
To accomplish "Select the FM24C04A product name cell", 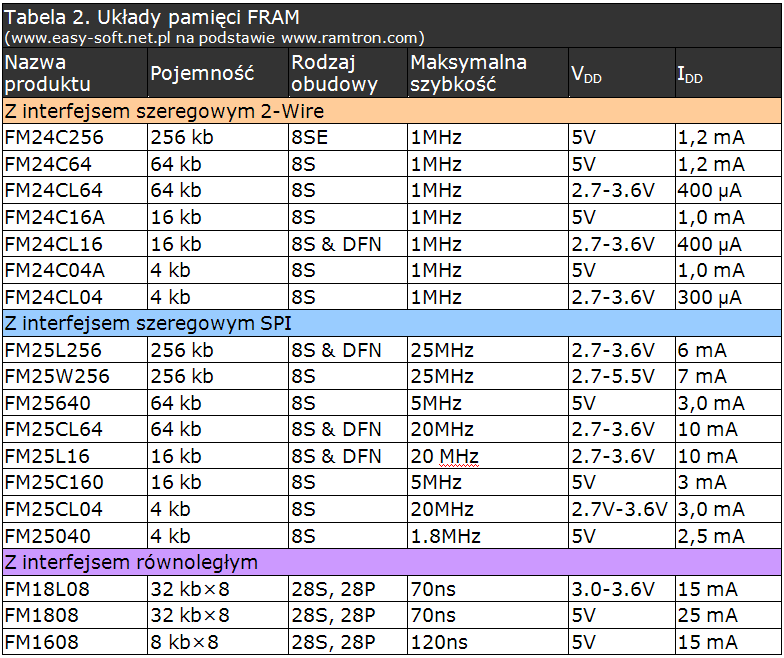I will [74, 270].
